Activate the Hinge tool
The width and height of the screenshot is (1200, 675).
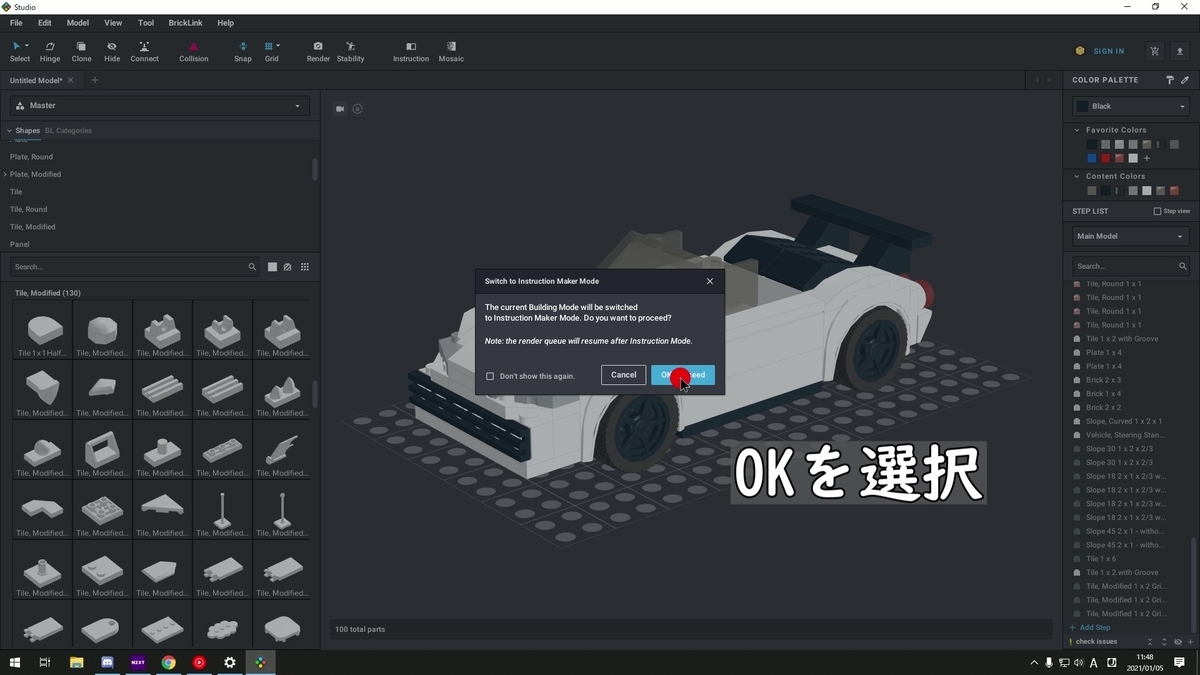coord(49,51)
